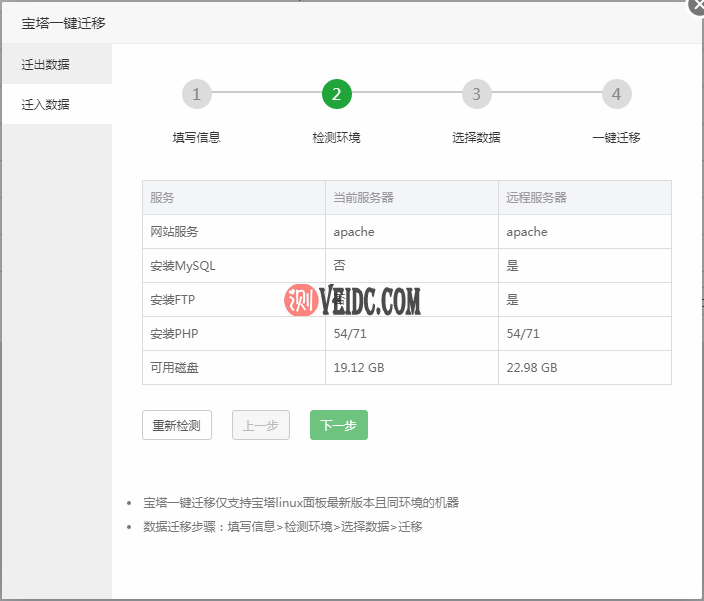
Task: Click the disabled 上一步 button
Action: (261, 425)
